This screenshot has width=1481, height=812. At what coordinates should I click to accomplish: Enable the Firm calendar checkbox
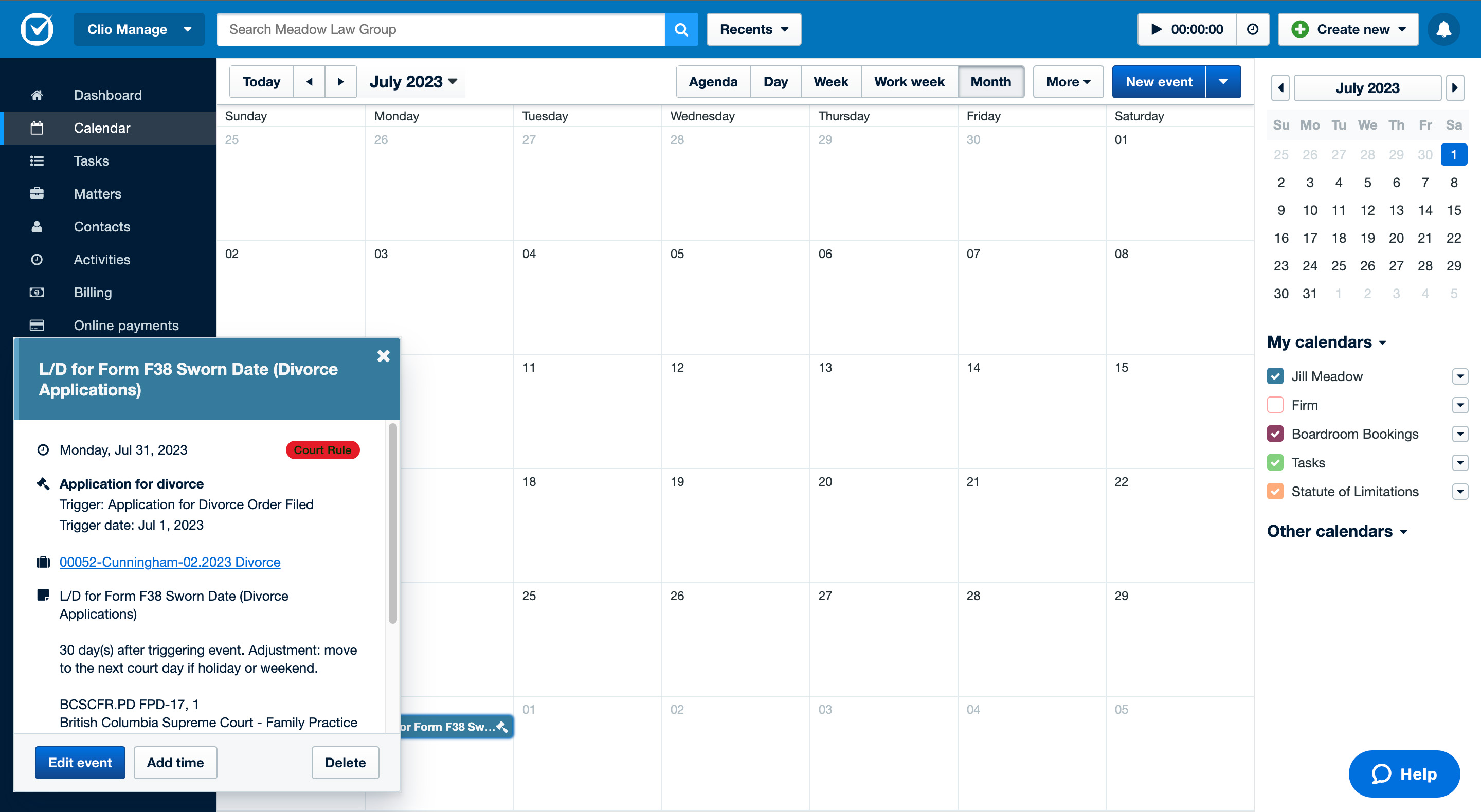[1275, 405]
